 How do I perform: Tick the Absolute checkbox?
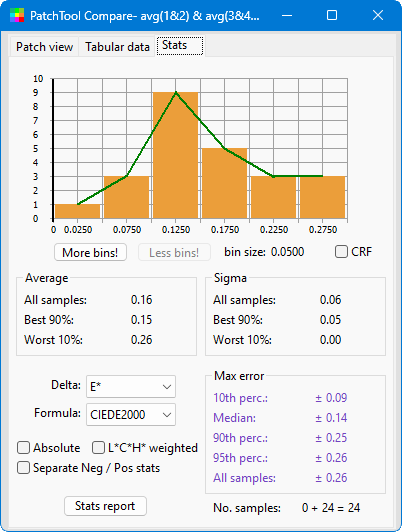(x=23, y=448)
